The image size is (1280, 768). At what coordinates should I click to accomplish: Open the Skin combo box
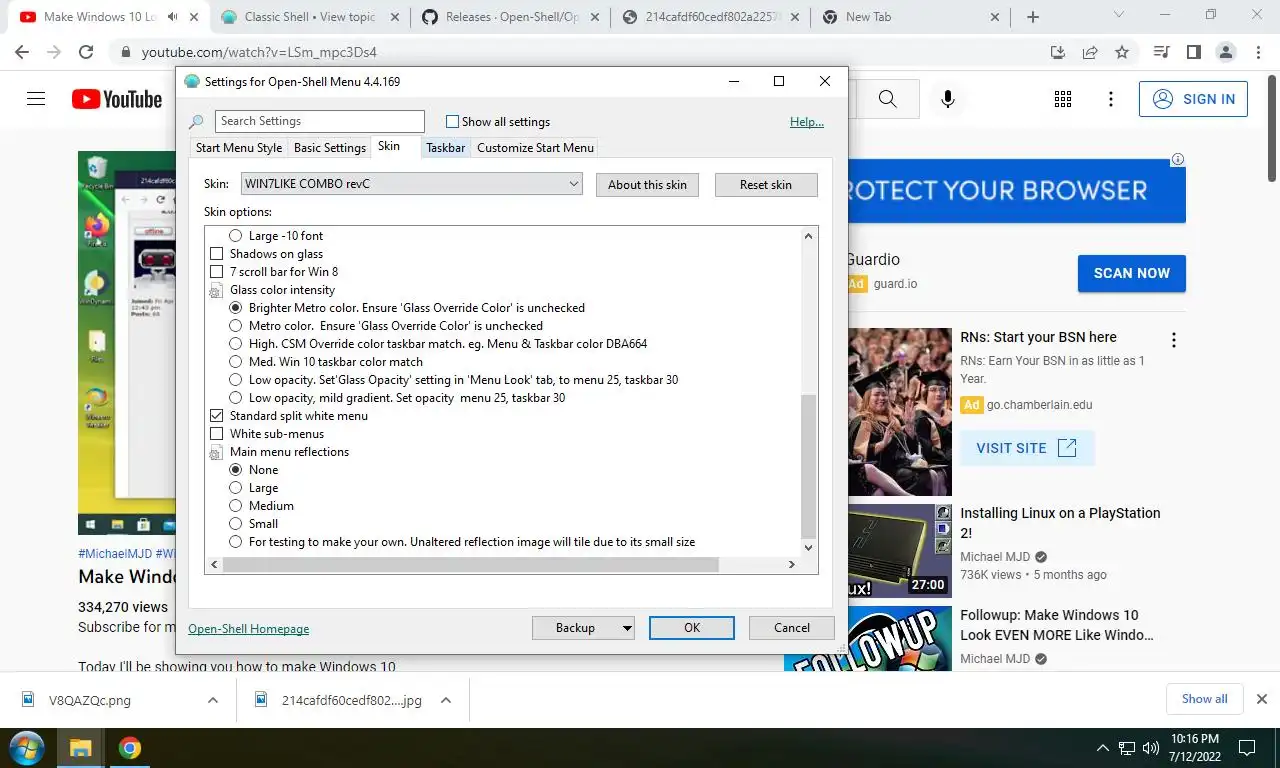coord(411,184)
